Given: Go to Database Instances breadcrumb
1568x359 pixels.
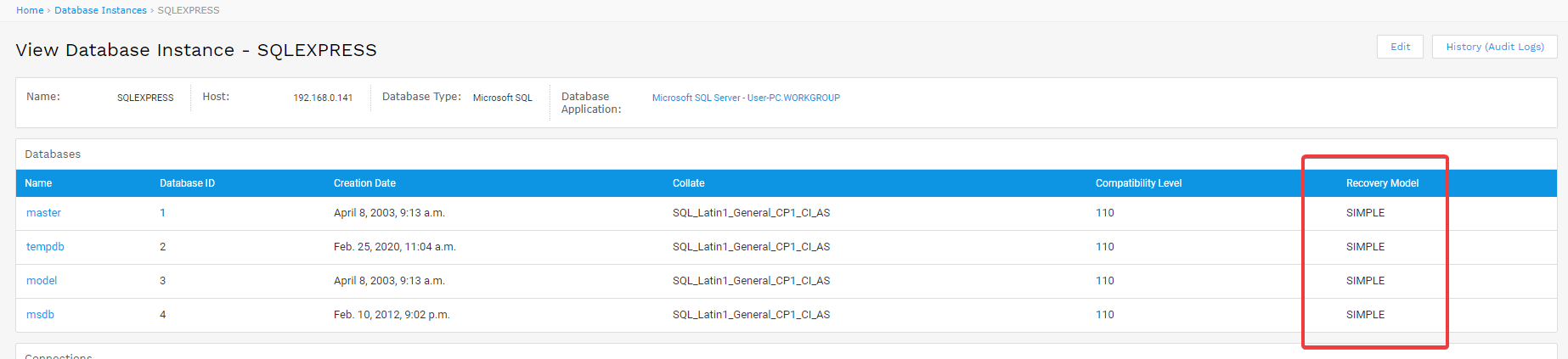Looking at the screenshot, I should tap(100, 10).
